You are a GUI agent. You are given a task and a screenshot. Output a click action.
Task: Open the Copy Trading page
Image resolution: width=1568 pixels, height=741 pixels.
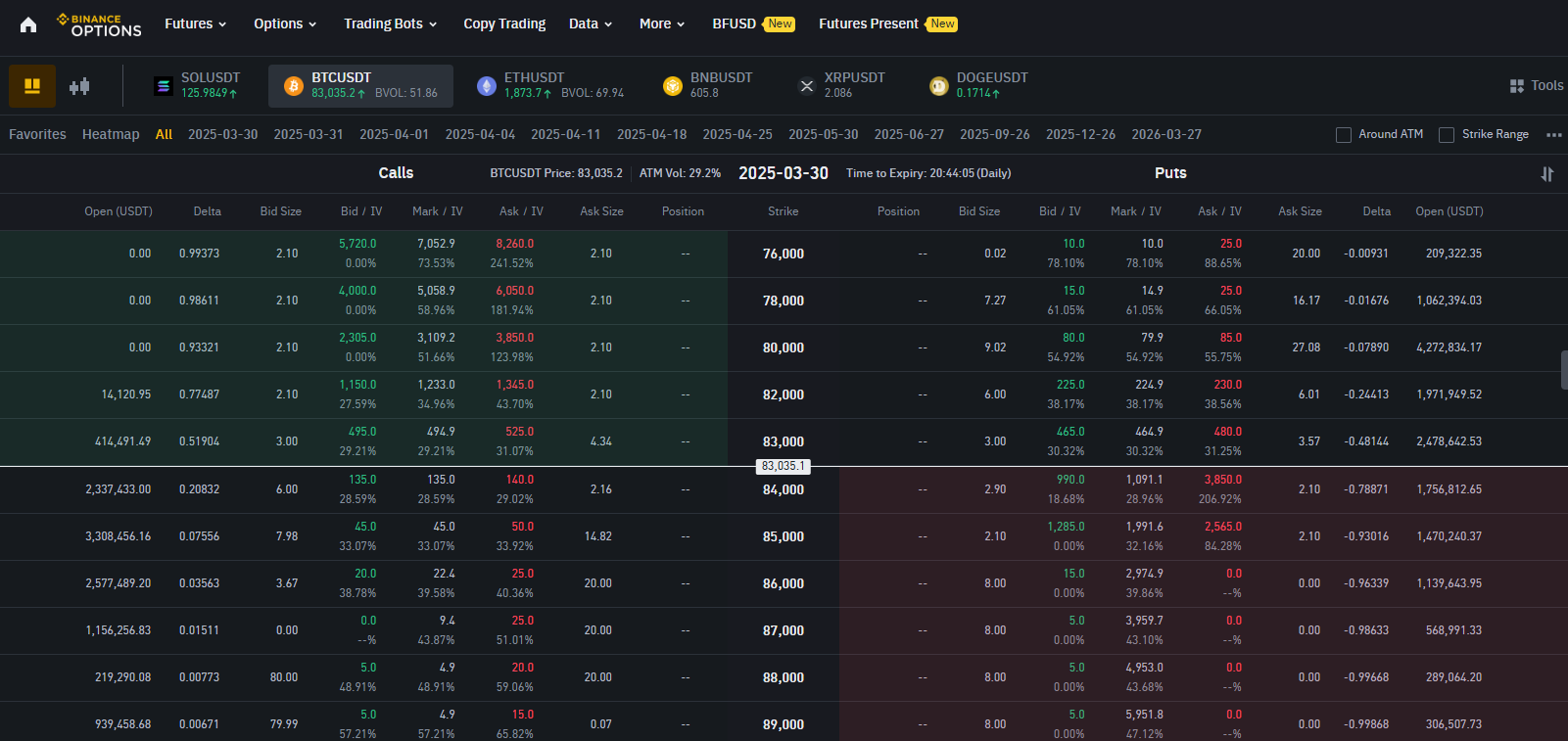(504, 23)
